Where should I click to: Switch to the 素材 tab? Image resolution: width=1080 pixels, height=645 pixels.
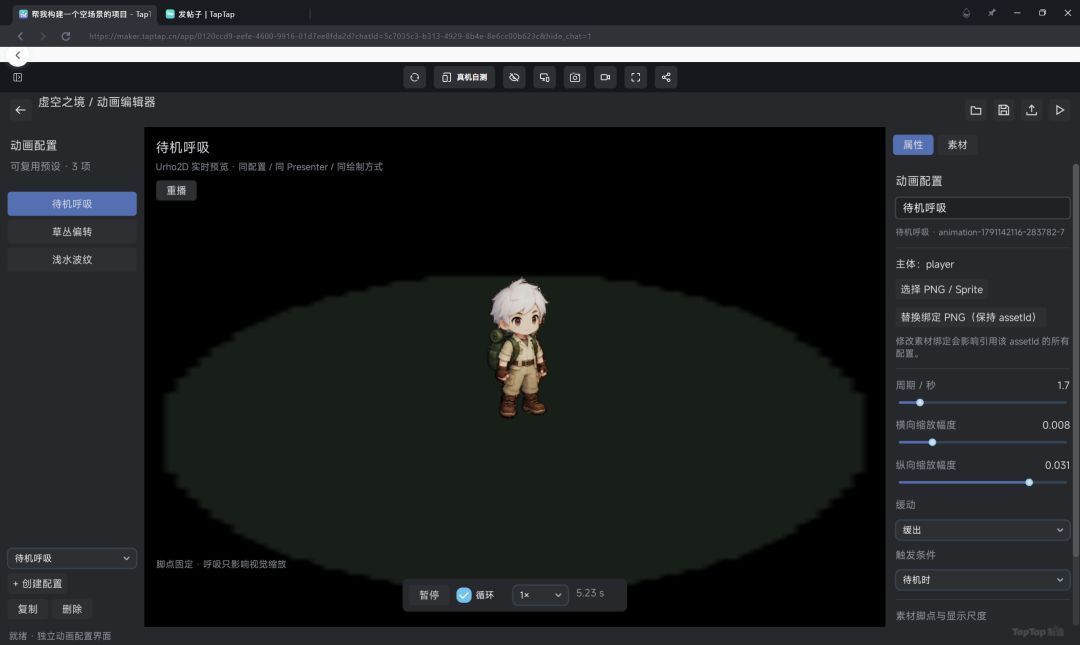pos(957,145)
